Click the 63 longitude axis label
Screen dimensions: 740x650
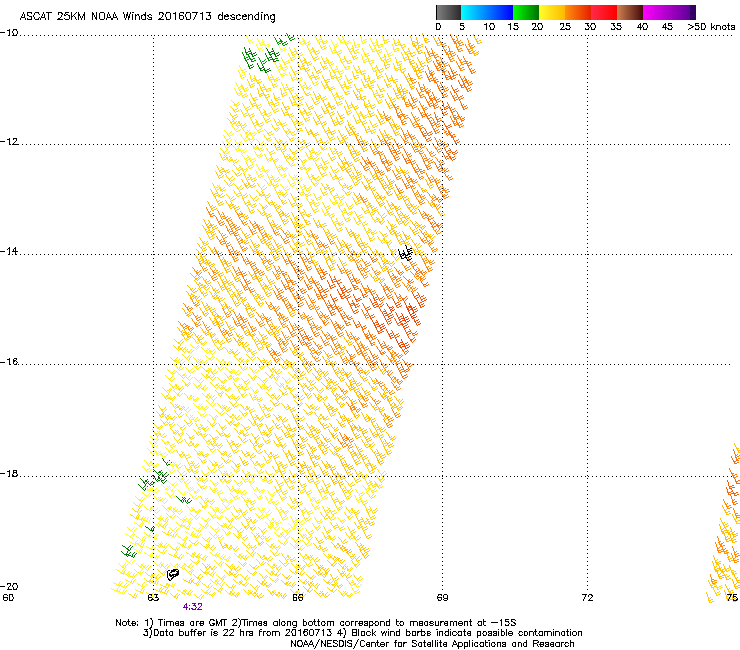pyautogui.click(x=153, y=598)
